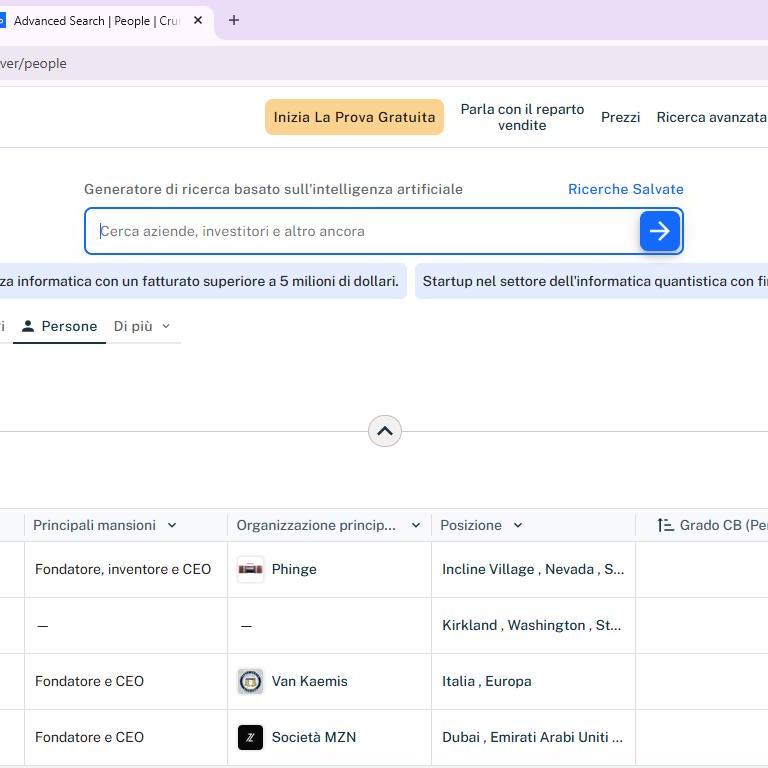The image size is (768, 768).
Task: Close the Advanced Search browser tab
Action: (198, 20)
